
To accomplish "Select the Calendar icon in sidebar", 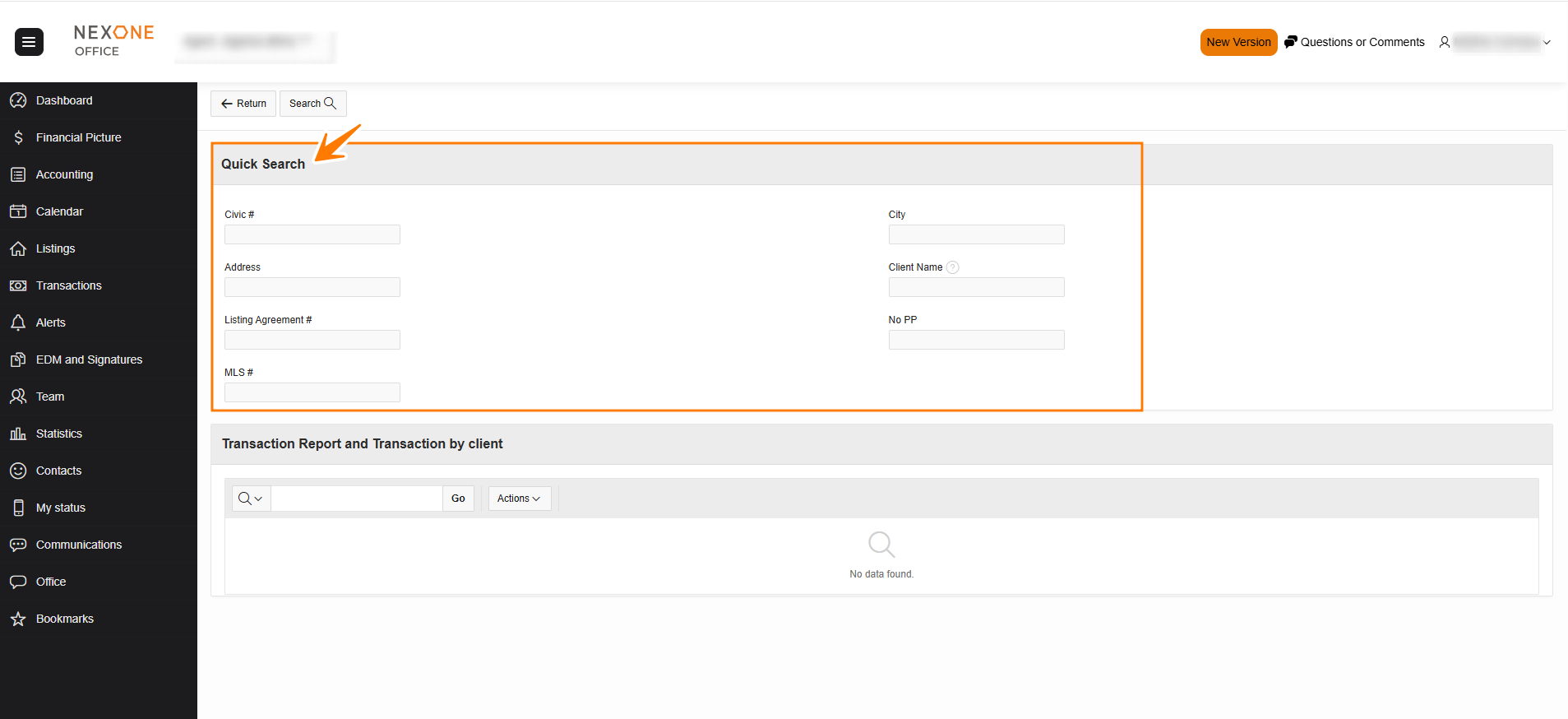I will (x=18, y=211).
